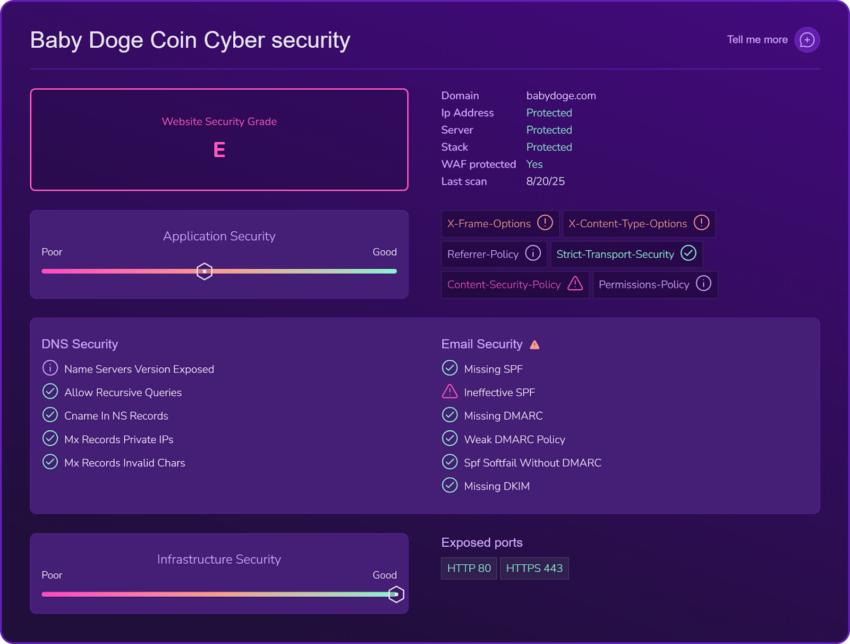Click the Spf Softfail Without DMARC text
This screenshot has height=644, width=850.
[x=532, y=463]
